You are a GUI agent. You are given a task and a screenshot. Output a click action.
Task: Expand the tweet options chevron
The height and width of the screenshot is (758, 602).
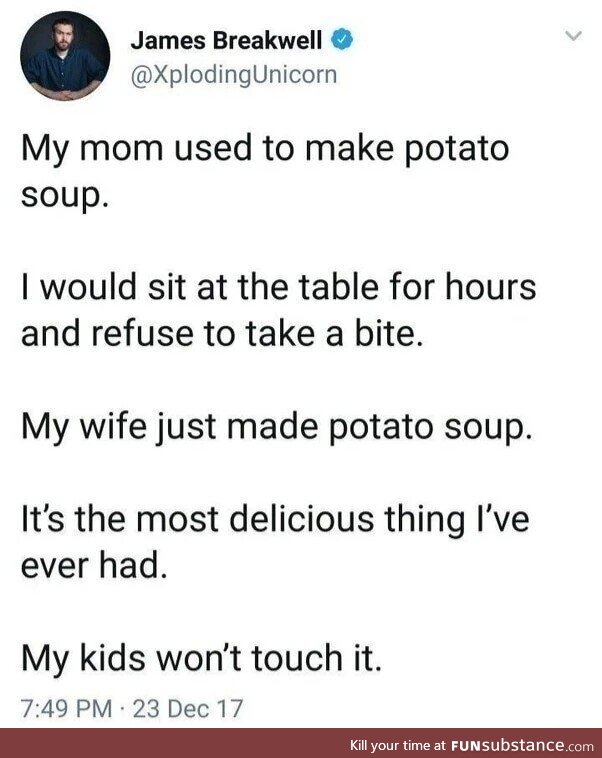tap(573, 37)
